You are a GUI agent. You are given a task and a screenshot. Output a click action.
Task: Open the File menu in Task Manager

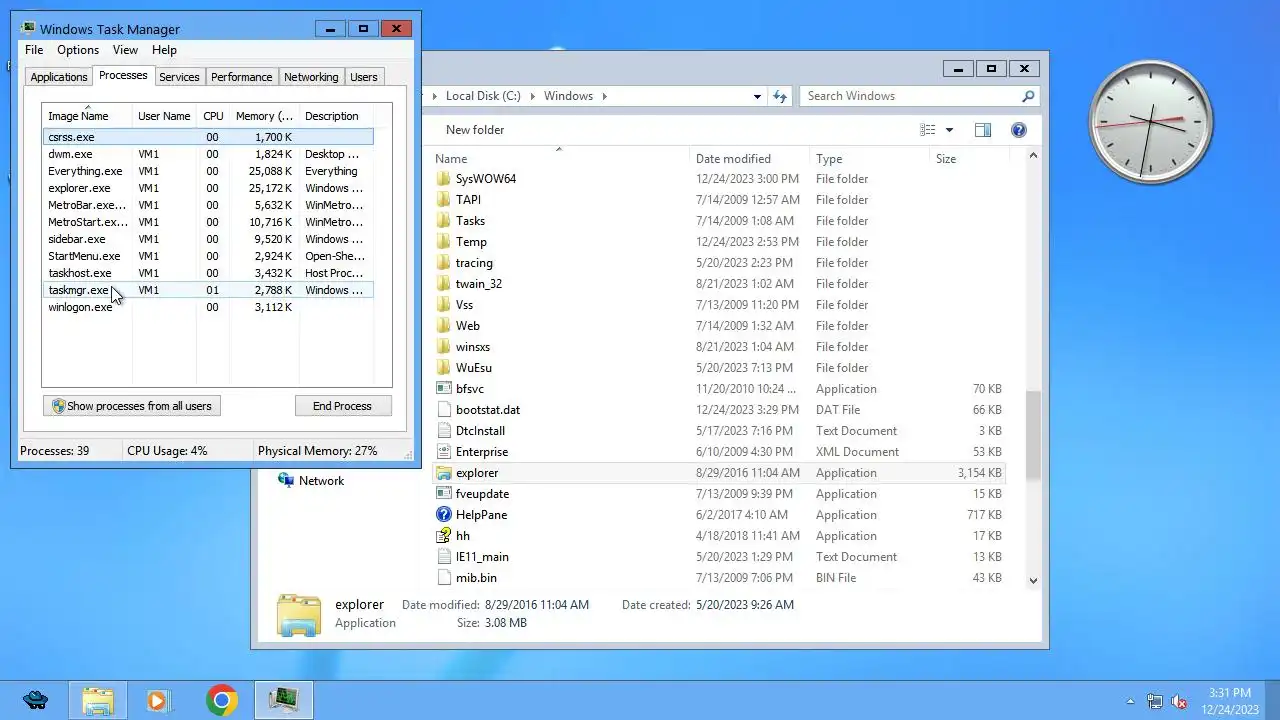click(34, 50)
